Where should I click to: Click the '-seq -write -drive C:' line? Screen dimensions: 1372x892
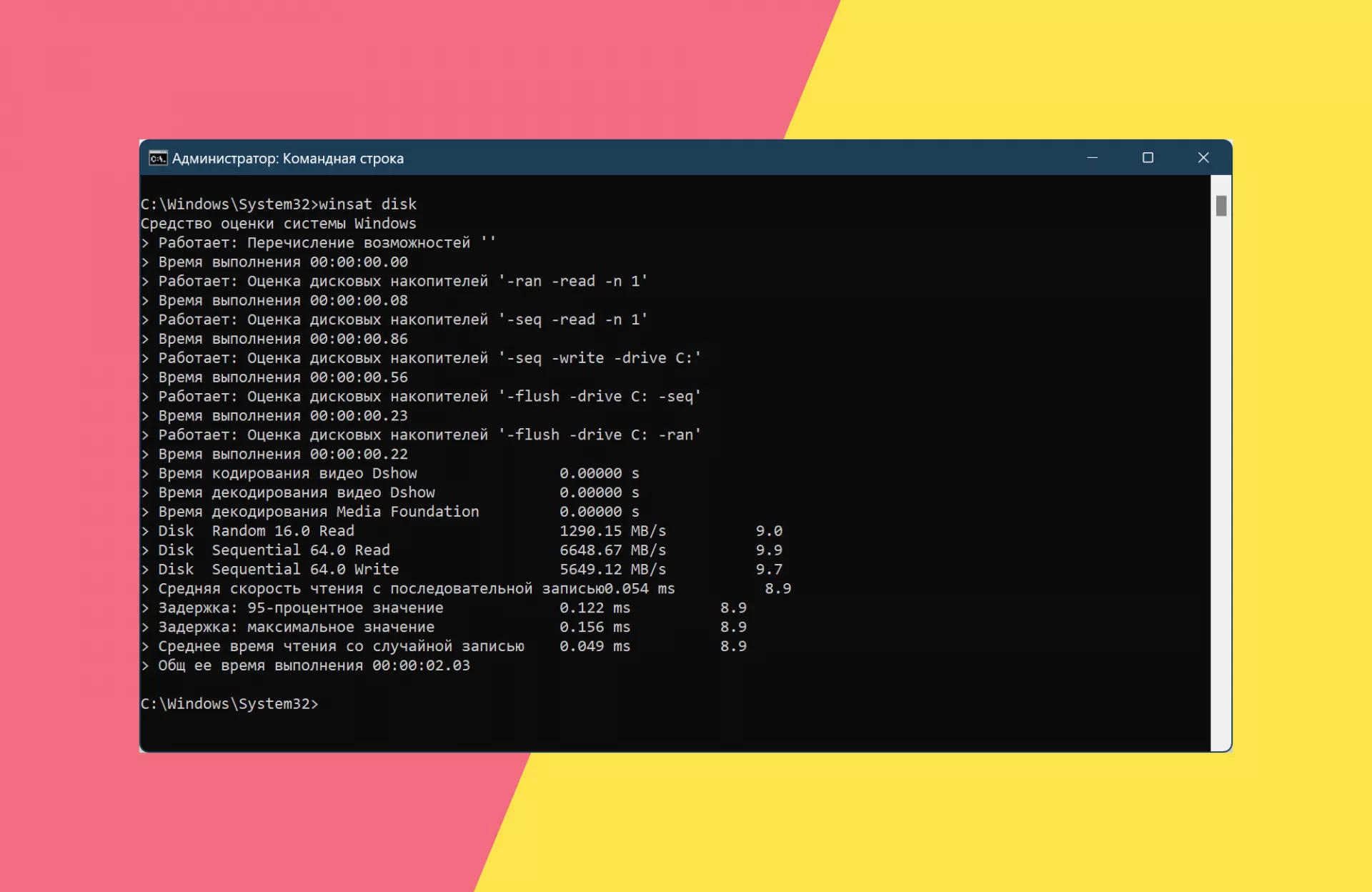coord(421,358)
